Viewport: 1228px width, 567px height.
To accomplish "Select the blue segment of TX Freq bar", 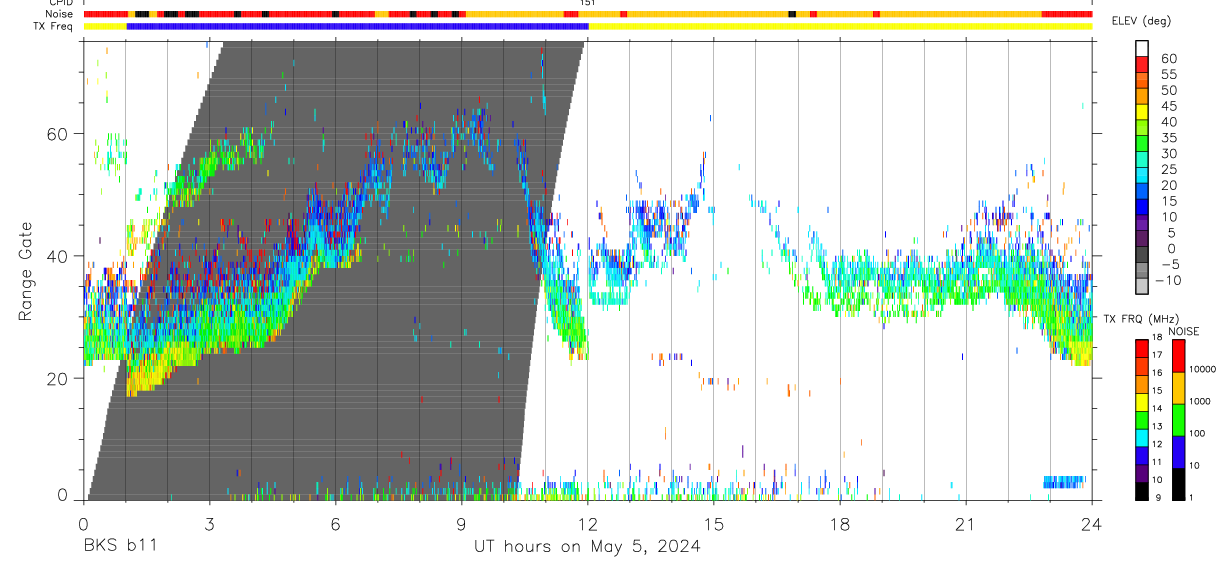I will [x=357, y=25].
